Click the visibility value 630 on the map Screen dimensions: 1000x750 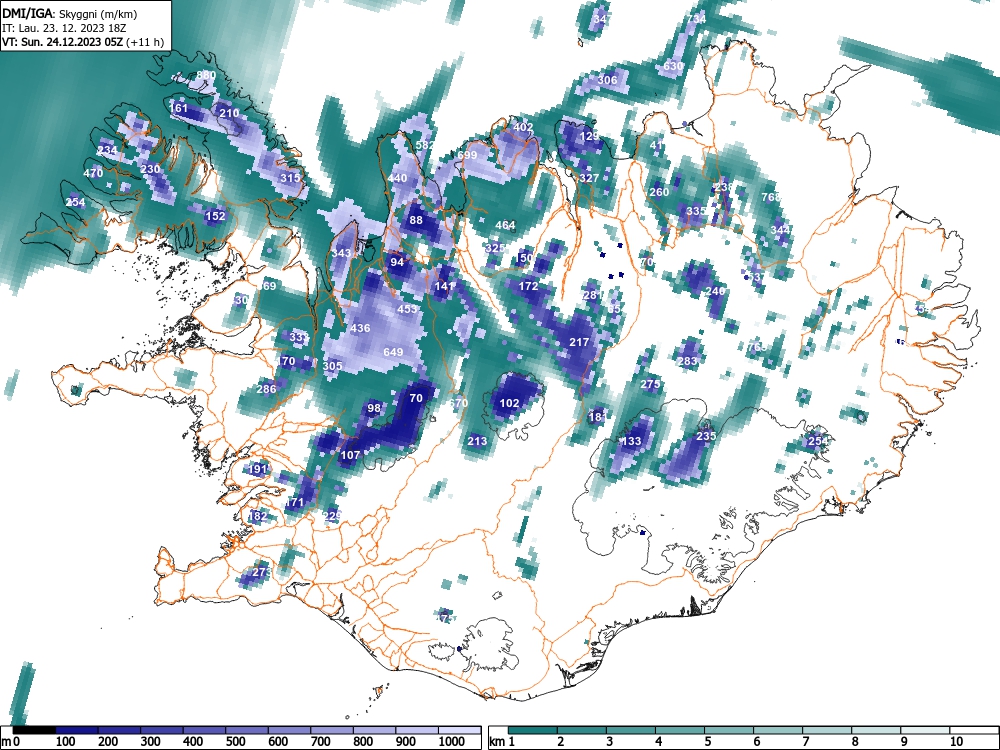click(673, 66)
